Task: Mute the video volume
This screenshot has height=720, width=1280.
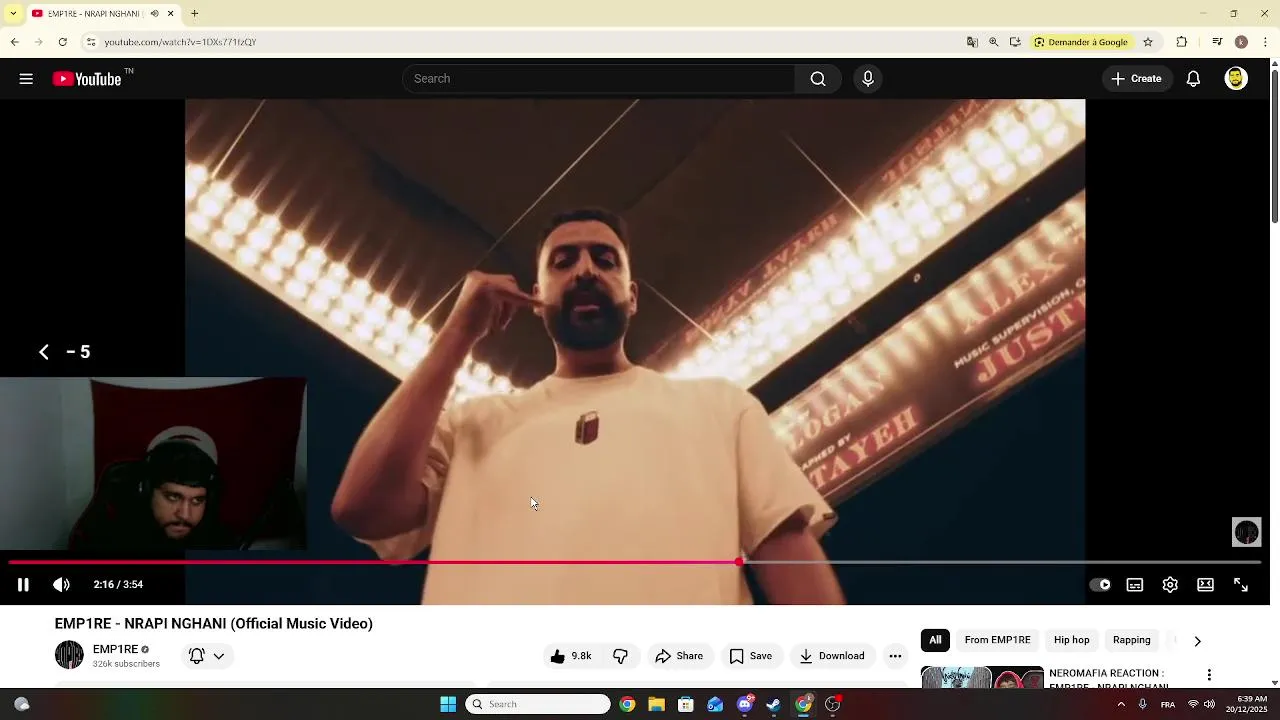Action: tap(61, 585)
